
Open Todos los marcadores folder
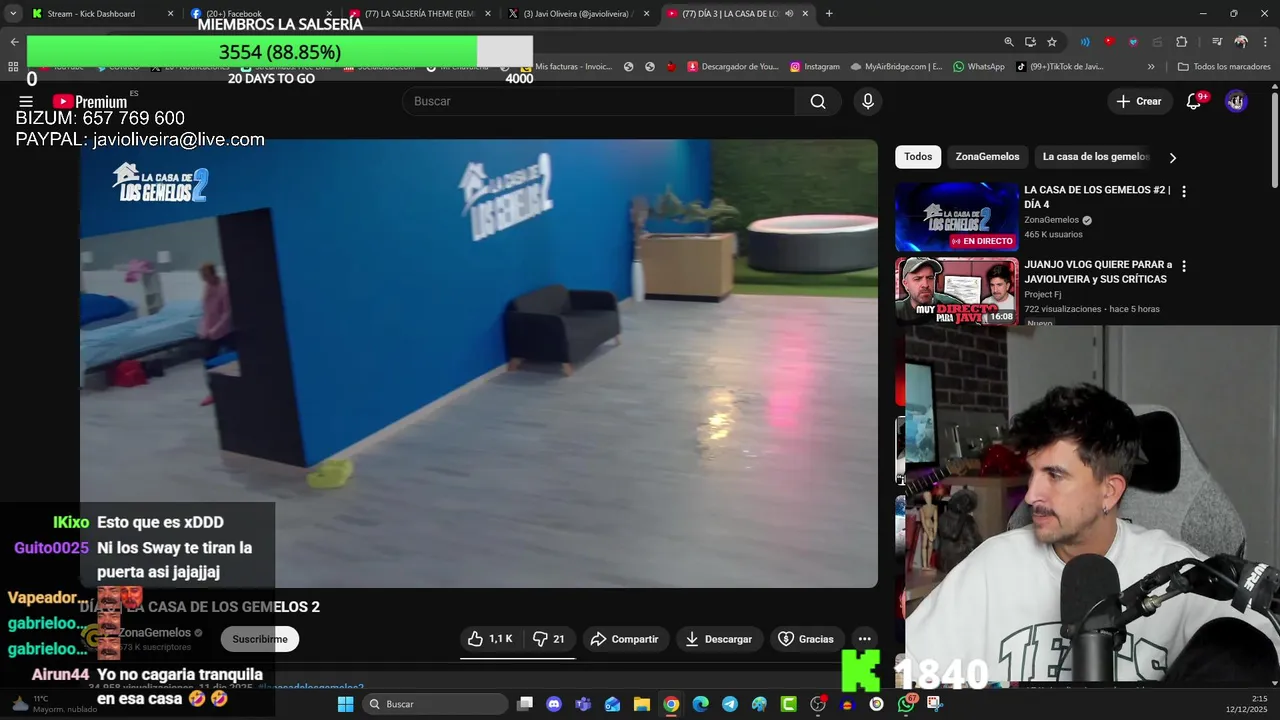(x=1224, y=67)
